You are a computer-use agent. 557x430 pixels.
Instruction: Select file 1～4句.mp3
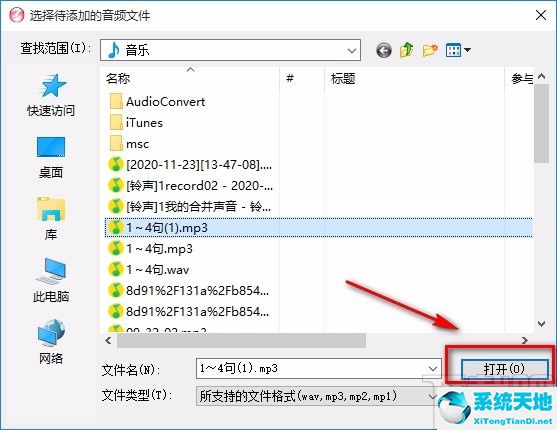151,249
